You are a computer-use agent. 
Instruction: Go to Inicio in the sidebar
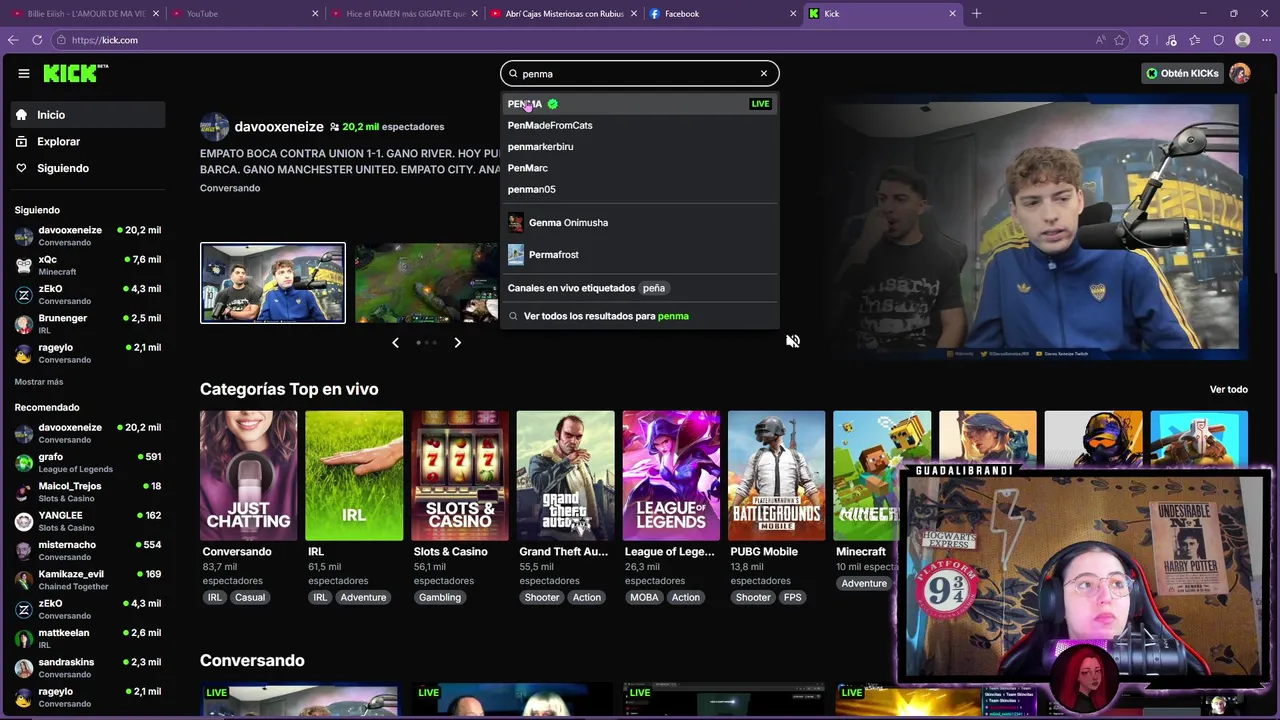click(88, 115)
